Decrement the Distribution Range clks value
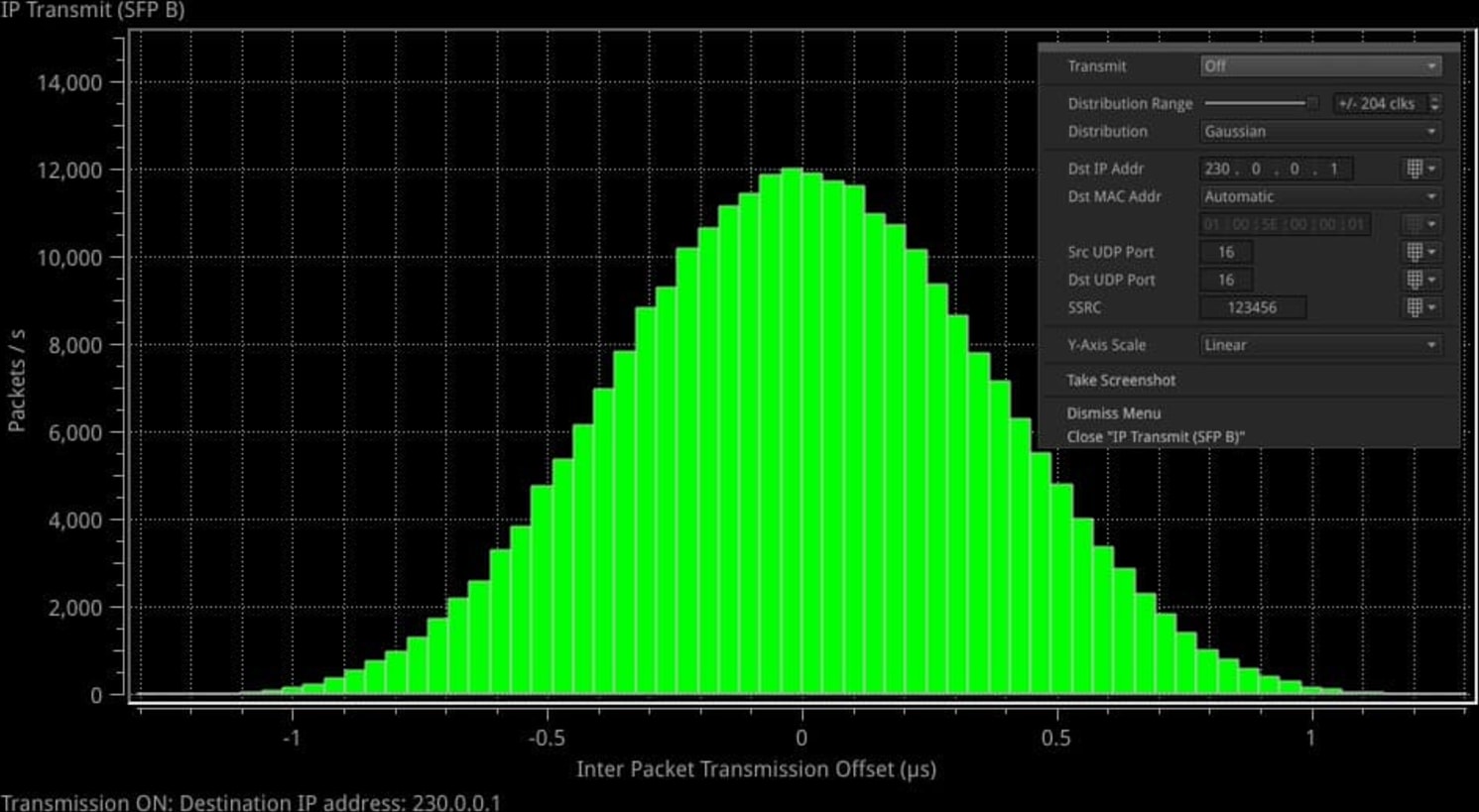Image resolution: width=1479 pixels, height=812 pixels. pyautogui.click(x=1435, y=107)
